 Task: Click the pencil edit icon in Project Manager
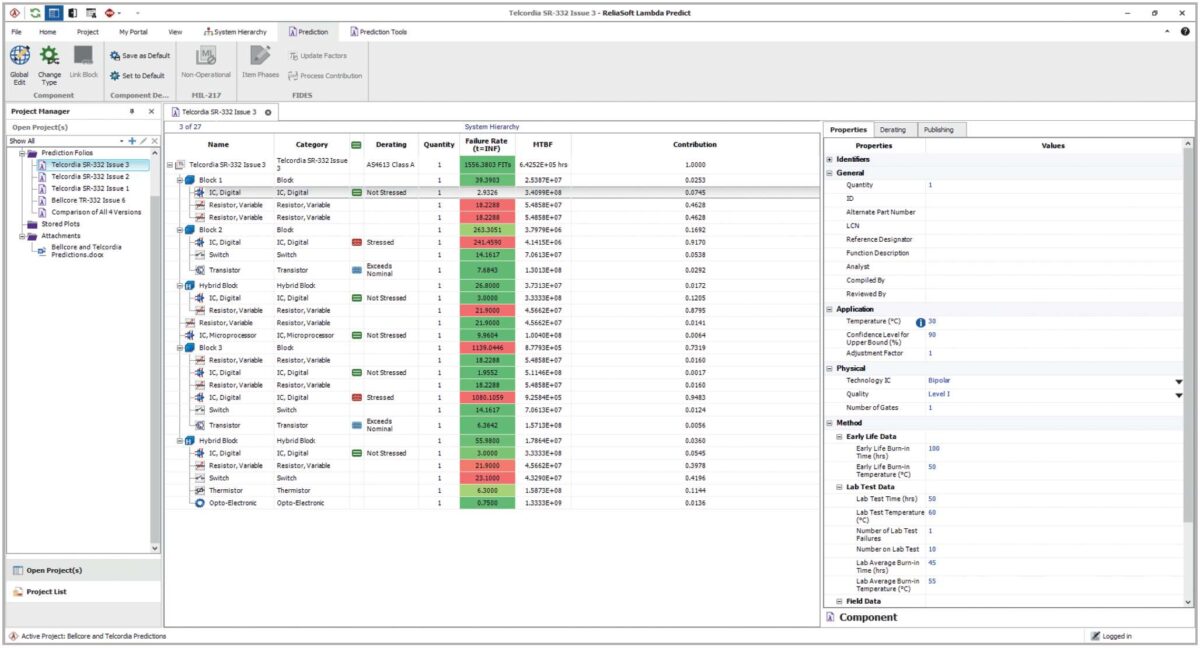click(x=143, y=141)
